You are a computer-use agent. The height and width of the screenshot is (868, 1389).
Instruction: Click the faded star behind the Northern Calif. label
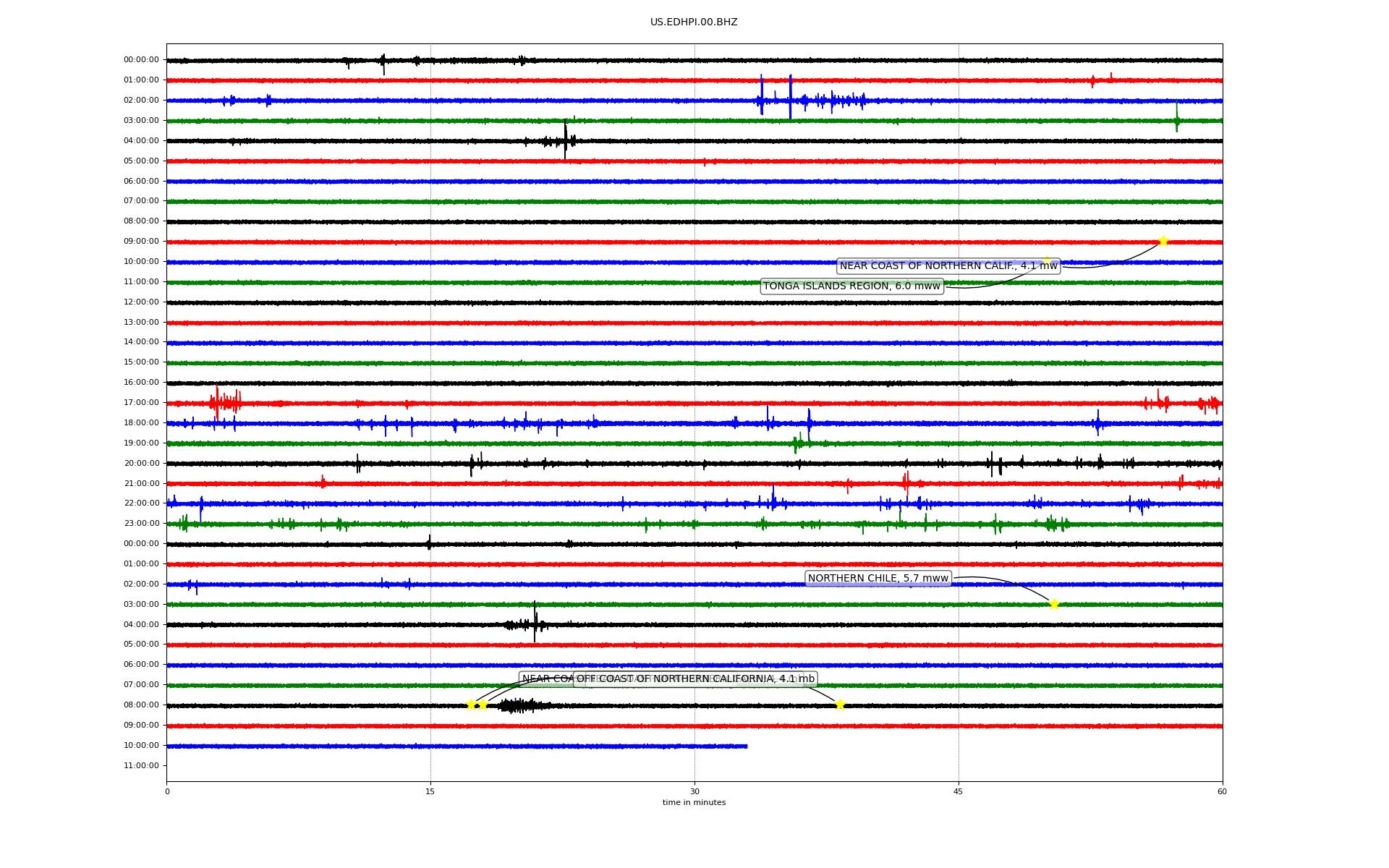pyautogui.click(x=1046, y=260)
